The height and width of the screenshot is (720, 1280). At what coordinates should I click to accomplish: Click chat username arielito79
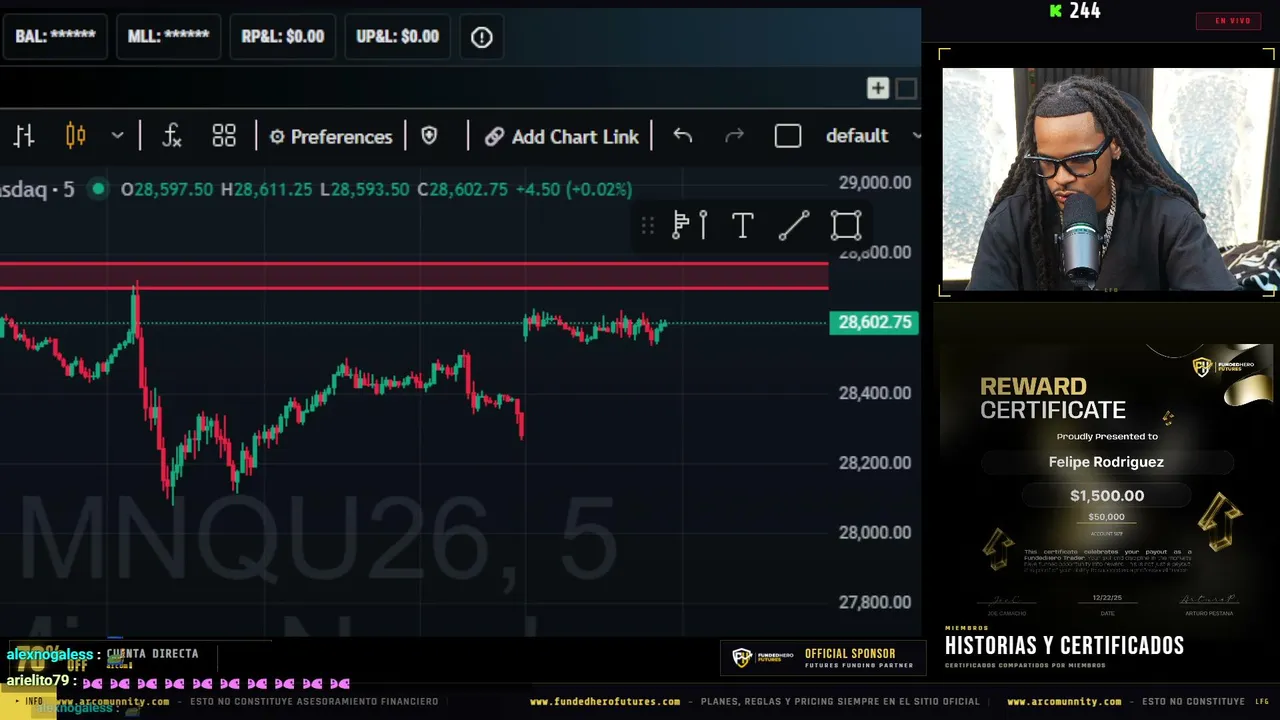pos(37,681)
